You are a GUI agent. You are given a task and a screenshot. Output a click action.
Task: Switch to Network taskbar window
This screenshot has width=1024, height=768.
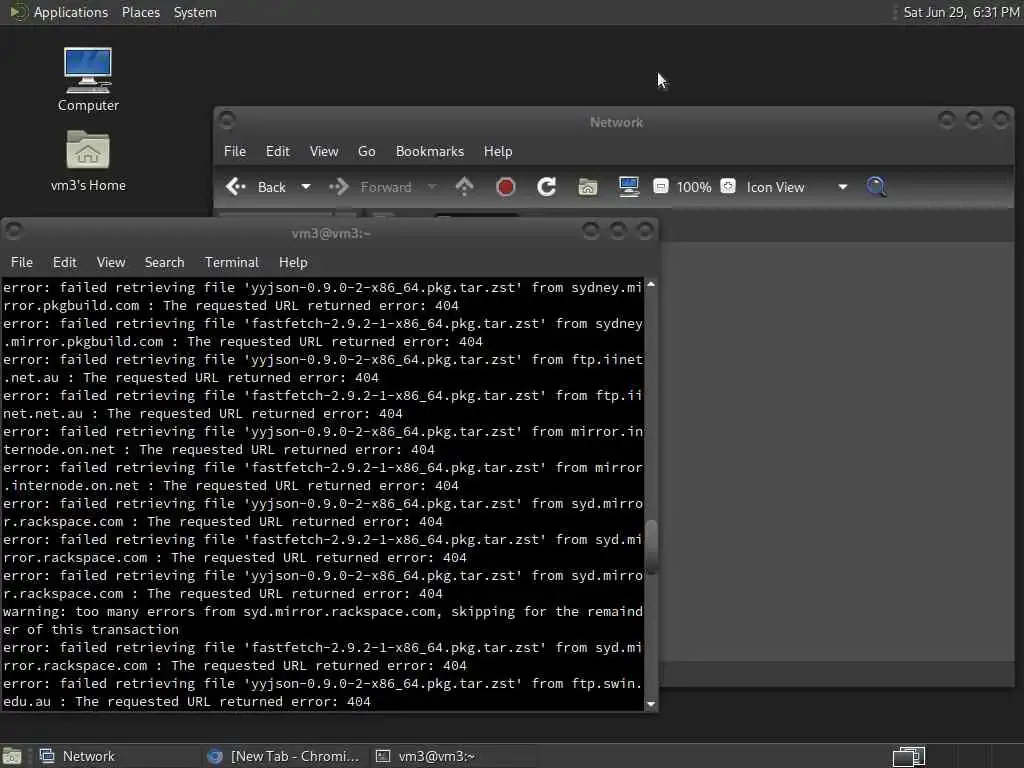click(x=116, y=756)
